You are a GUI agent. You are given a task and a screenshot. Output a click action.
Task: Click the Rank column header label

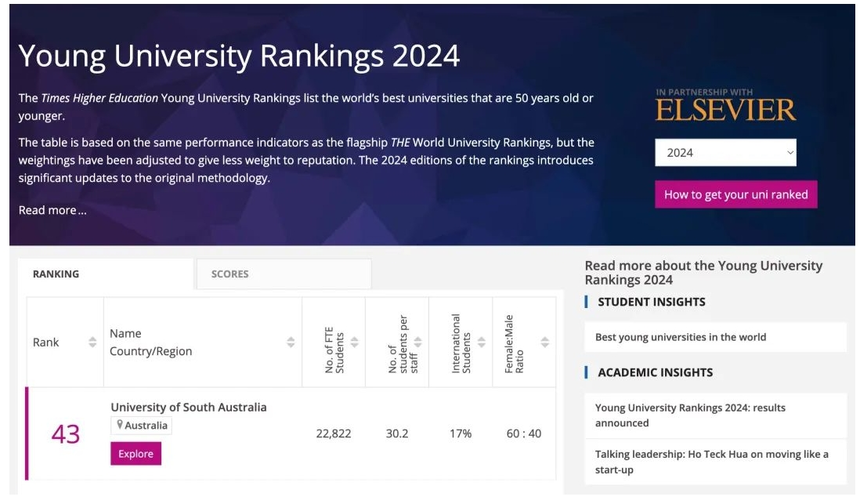46,342
